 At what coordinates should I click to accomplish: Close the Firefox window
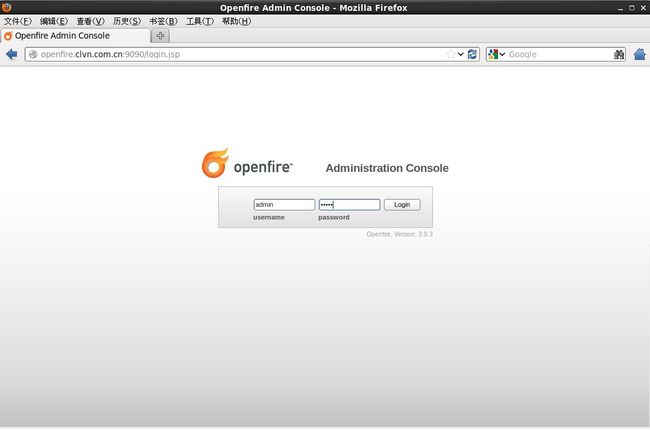pyautogui.click(x=643, y=8)
